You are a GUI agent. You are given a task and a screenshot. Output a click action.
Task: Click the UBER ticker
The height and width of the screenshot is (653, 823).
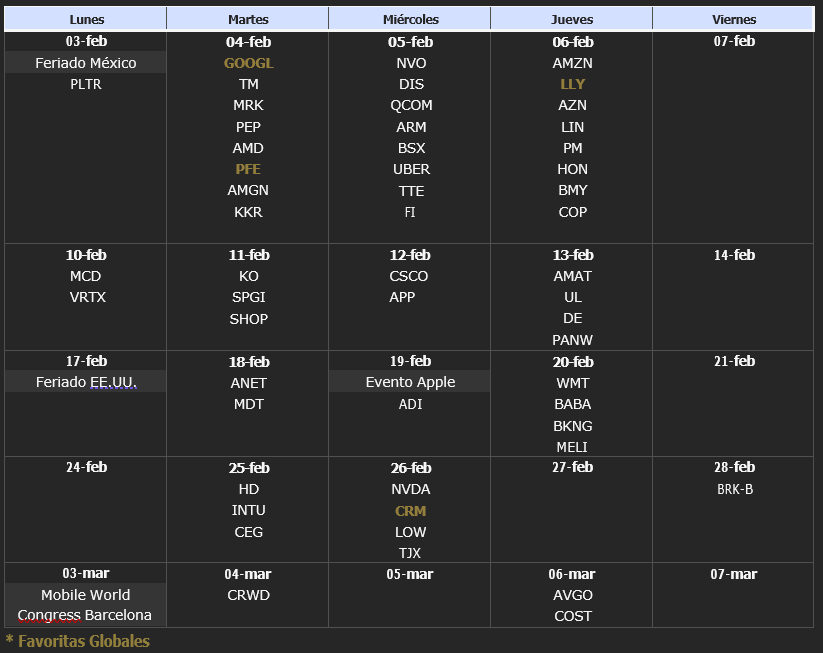pos(411,169)
